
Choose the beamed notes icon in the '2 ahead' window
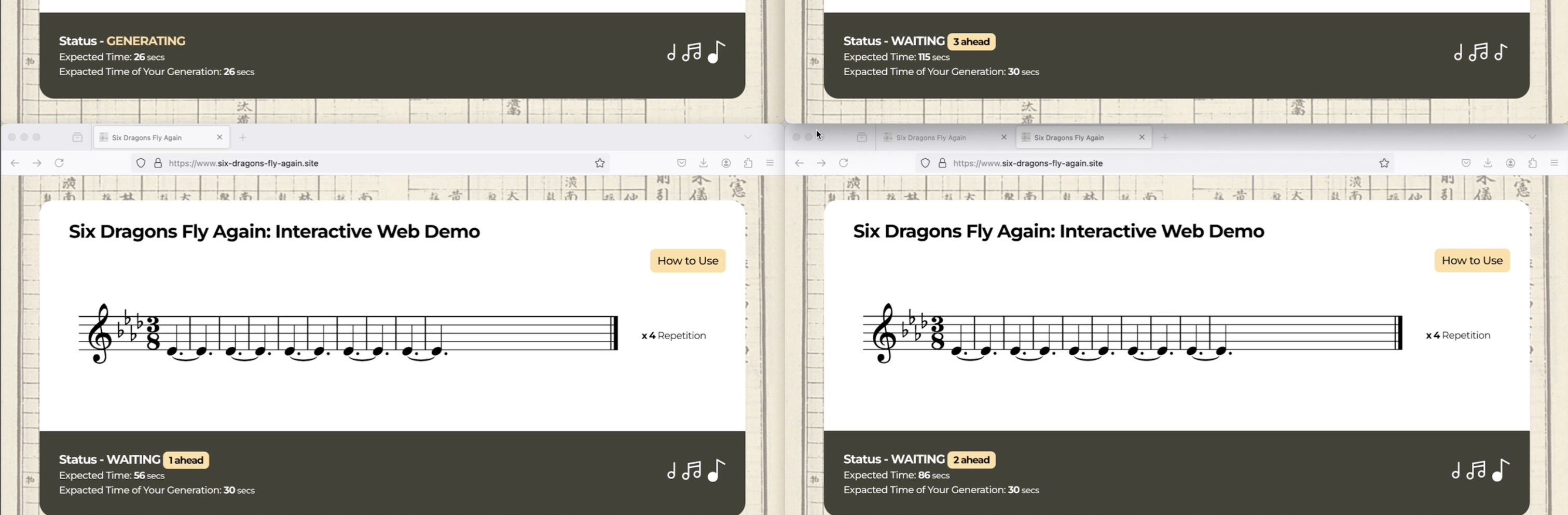pos(1476,469)
